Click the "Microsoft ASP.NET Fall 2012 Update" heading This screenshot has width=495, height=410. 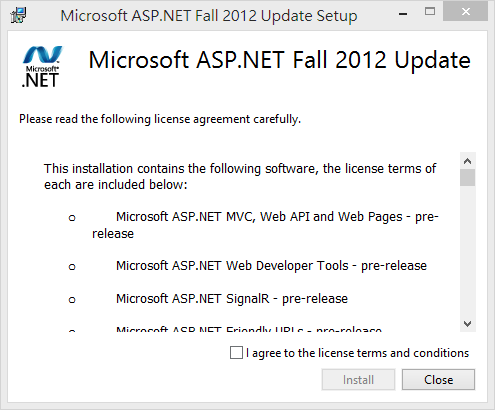click(x=279, y=61)
